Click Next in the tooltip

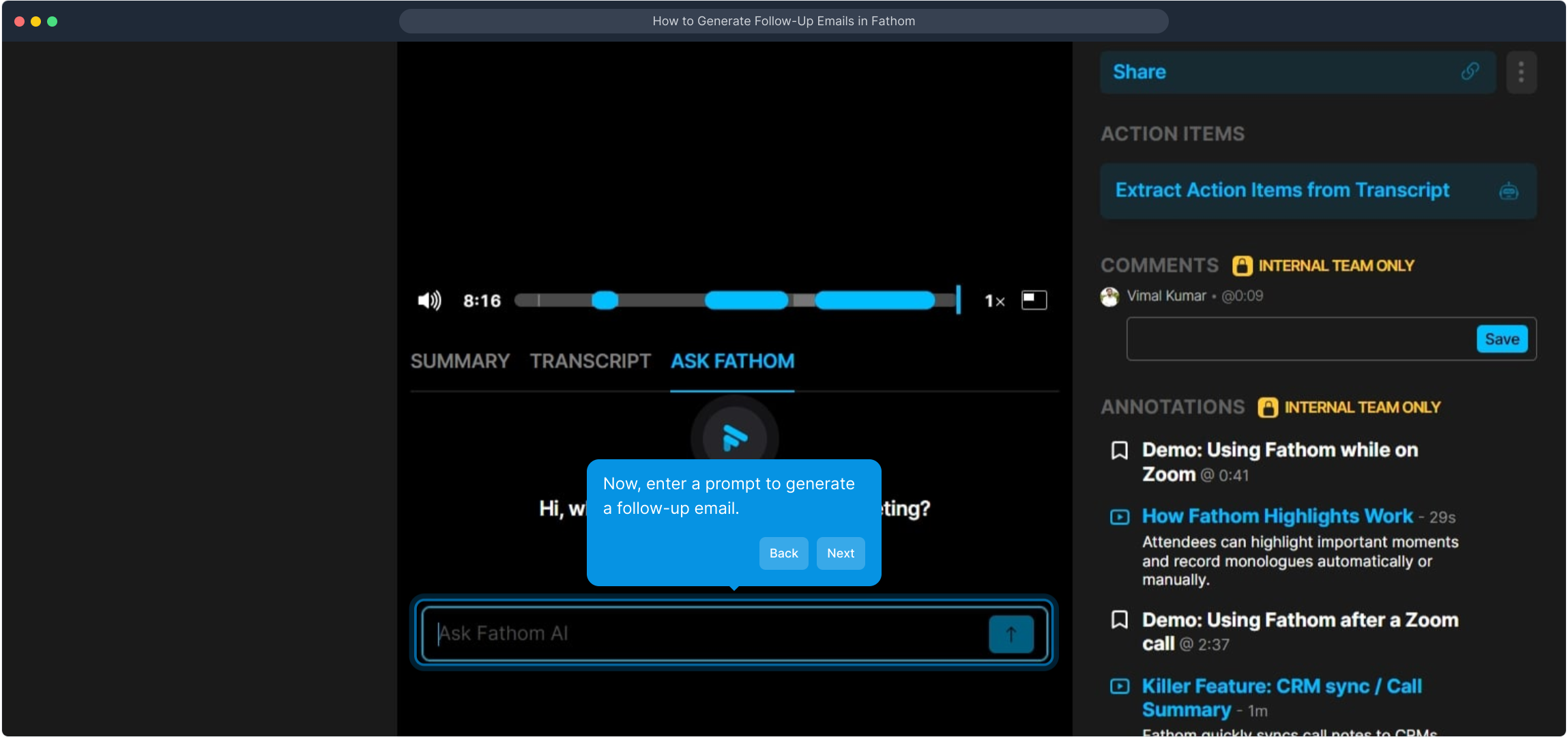click(x=841, y=553)
